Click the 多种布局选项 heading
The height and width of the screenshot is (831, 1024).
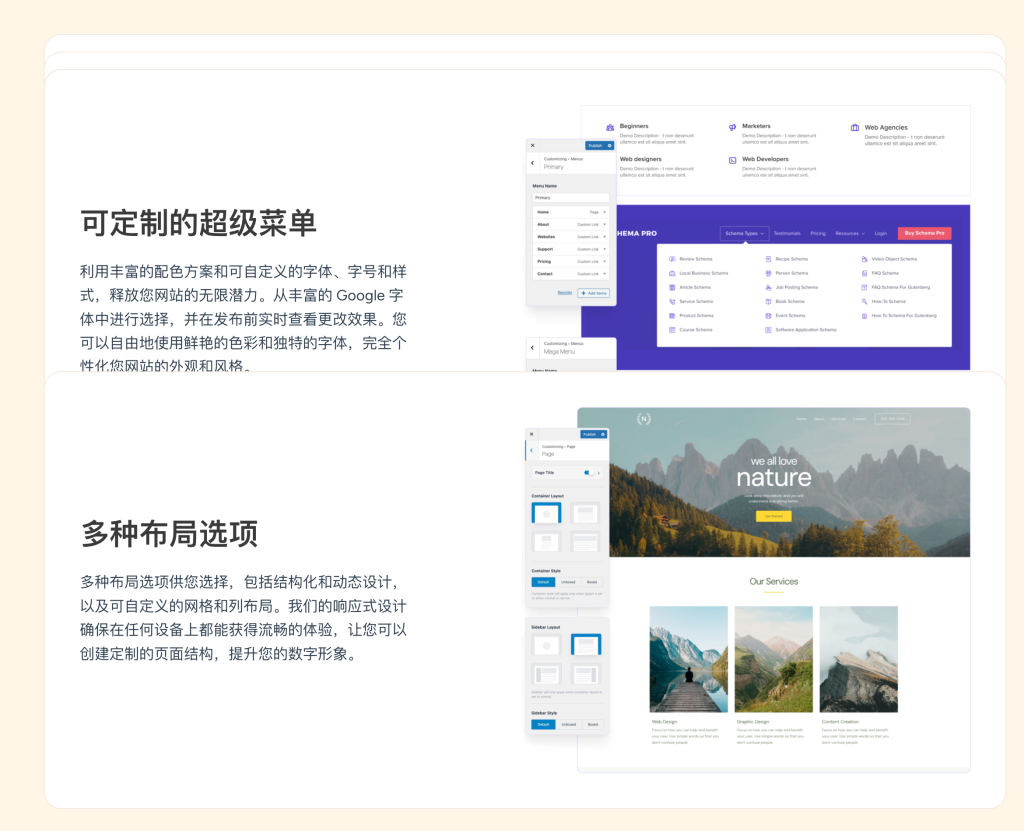[x=169, y=534]
